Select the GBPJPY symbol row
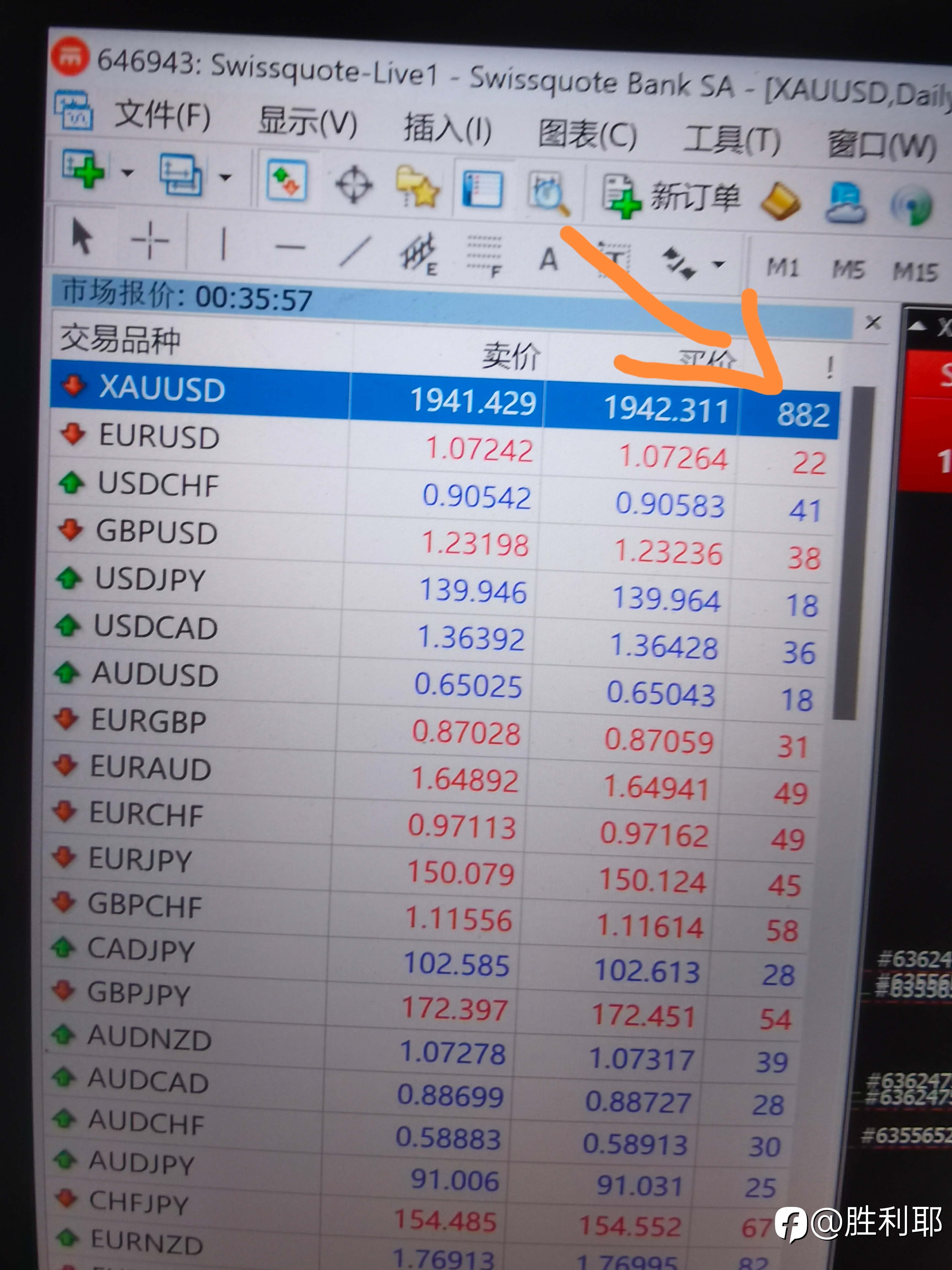The width and height of the screenshot is (952, 1270). (x=422, y=1006)
